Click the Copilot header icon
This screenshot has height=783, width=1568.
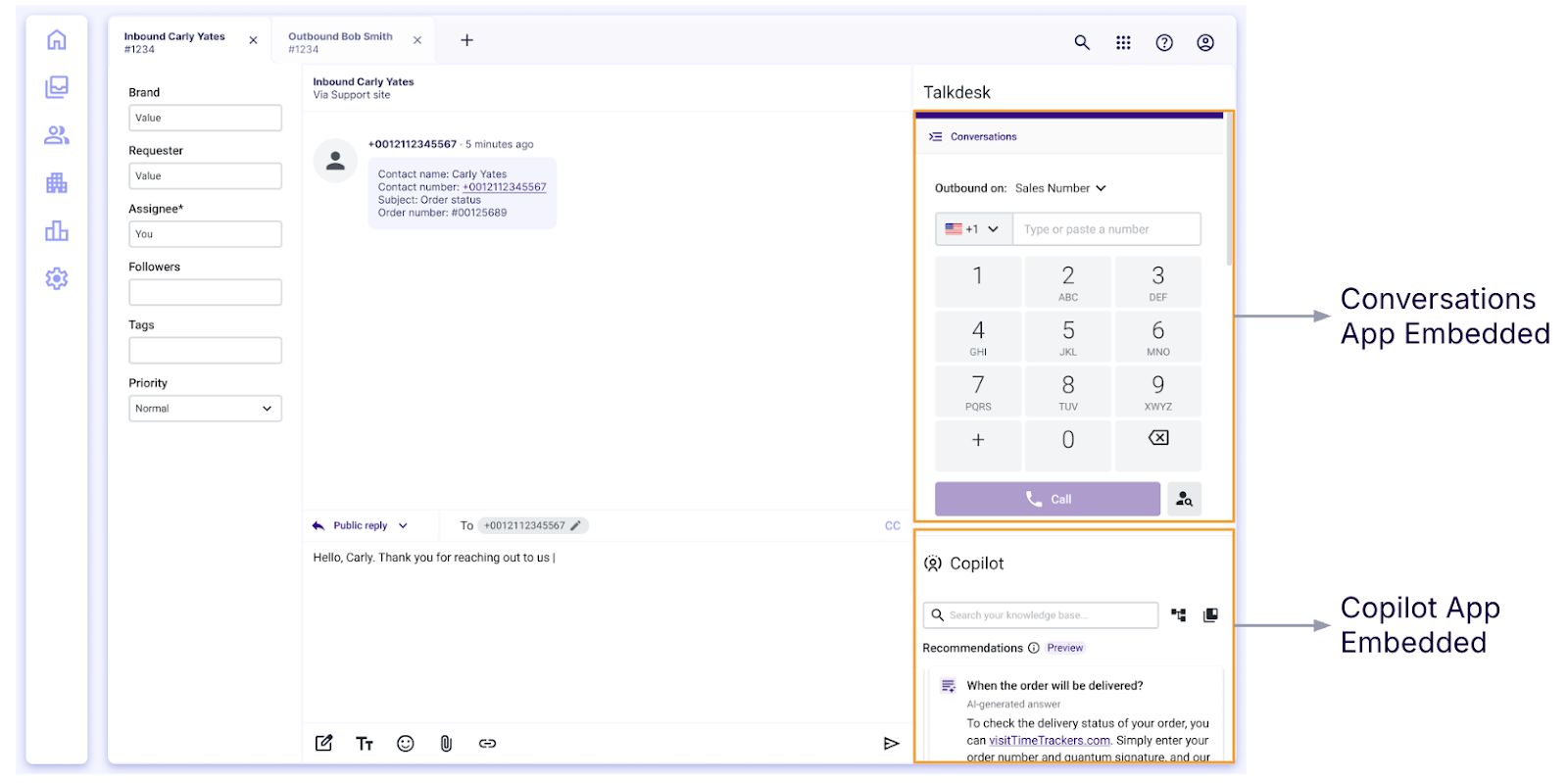(933, 563)
